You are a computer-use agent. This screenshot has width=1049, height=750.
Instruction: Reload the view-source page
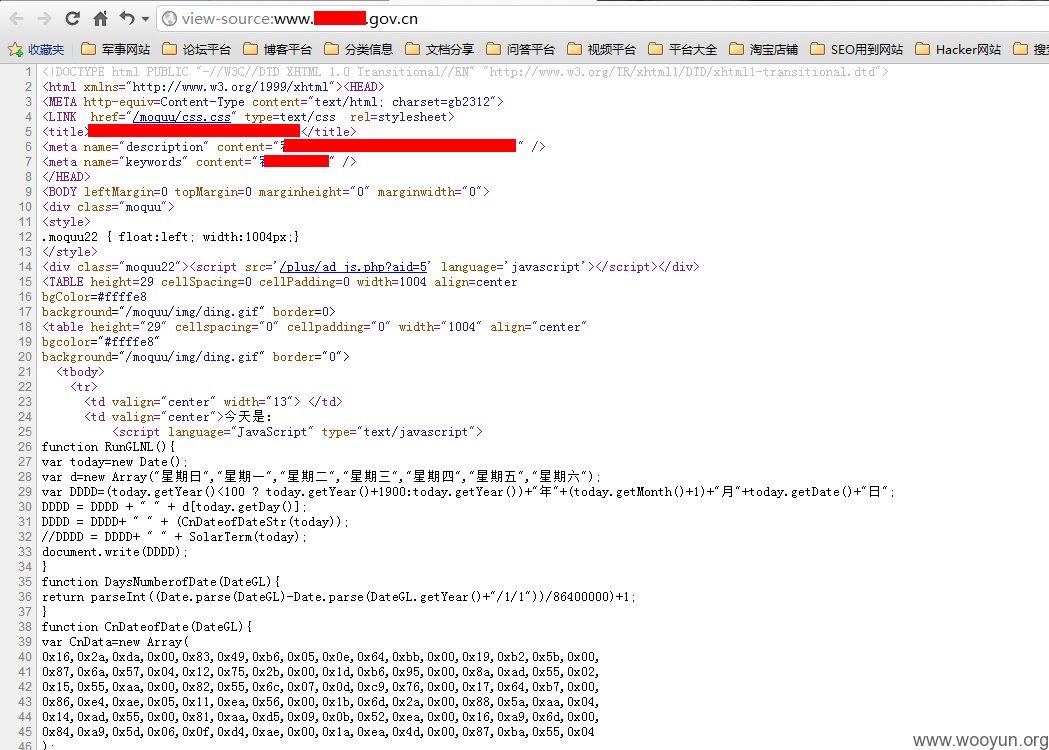(x=72, y=19)
